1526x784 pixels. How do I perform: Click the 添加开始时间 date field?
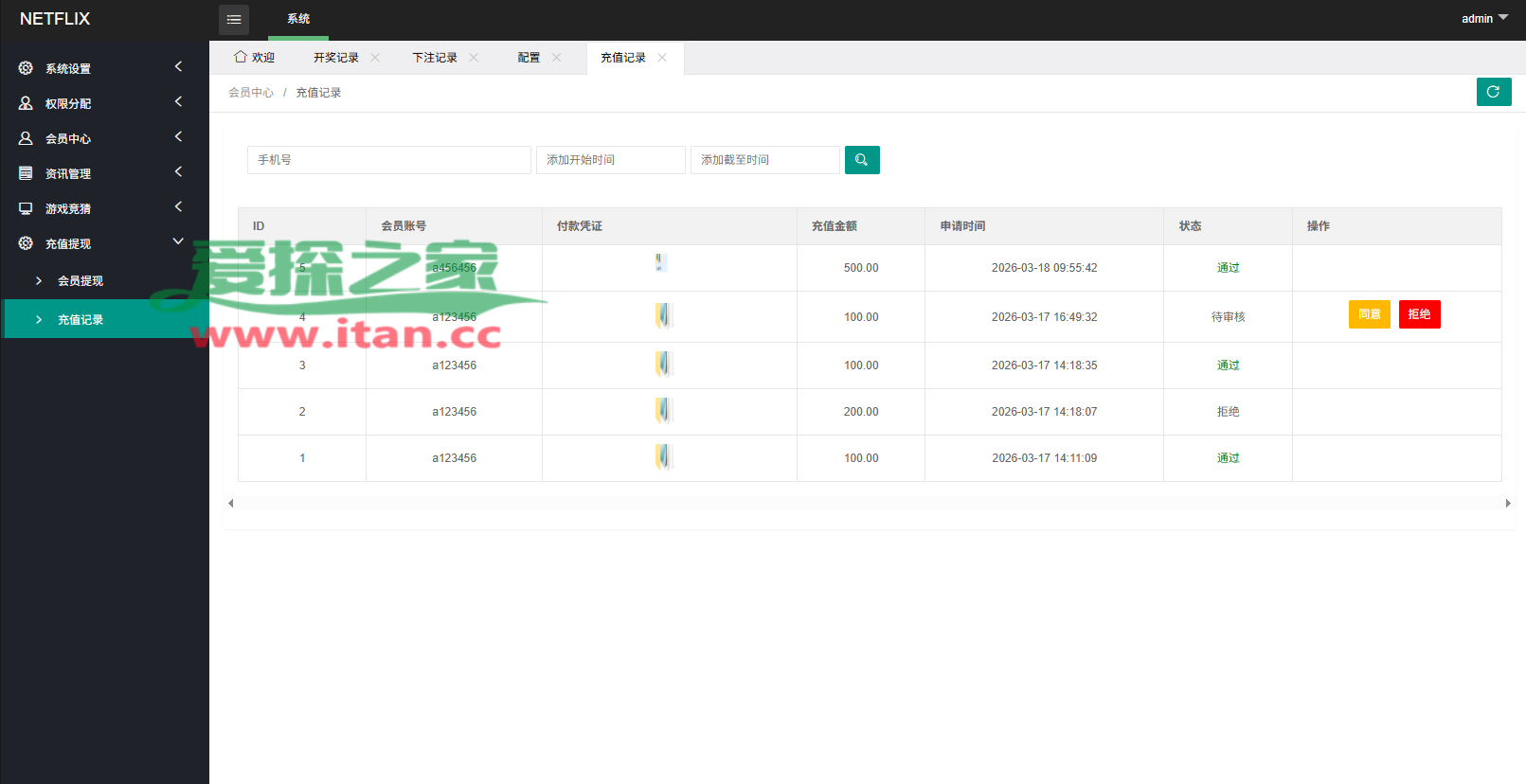610,160
